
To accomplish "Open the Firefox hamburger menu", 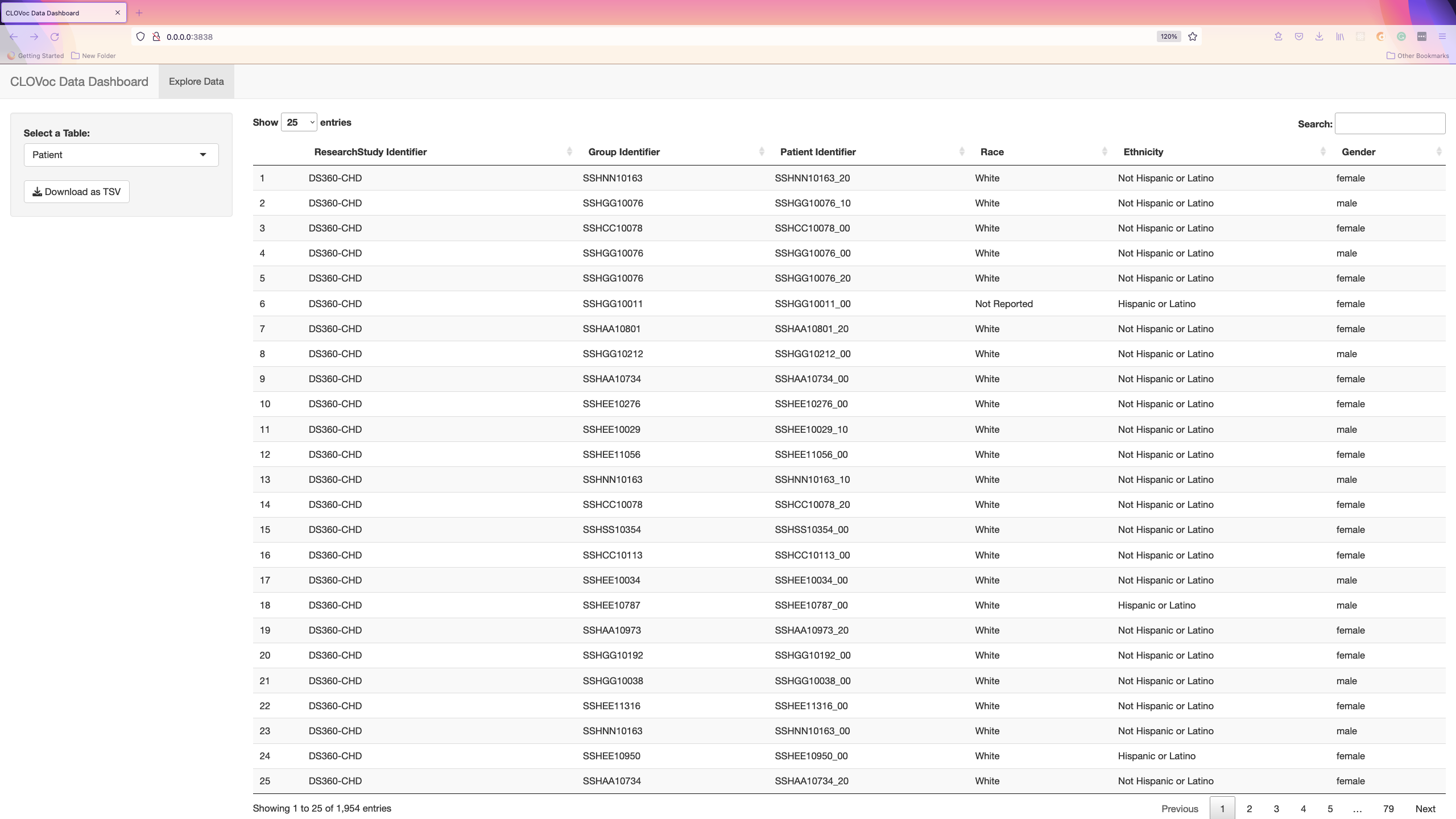I will click(1442, 36).
